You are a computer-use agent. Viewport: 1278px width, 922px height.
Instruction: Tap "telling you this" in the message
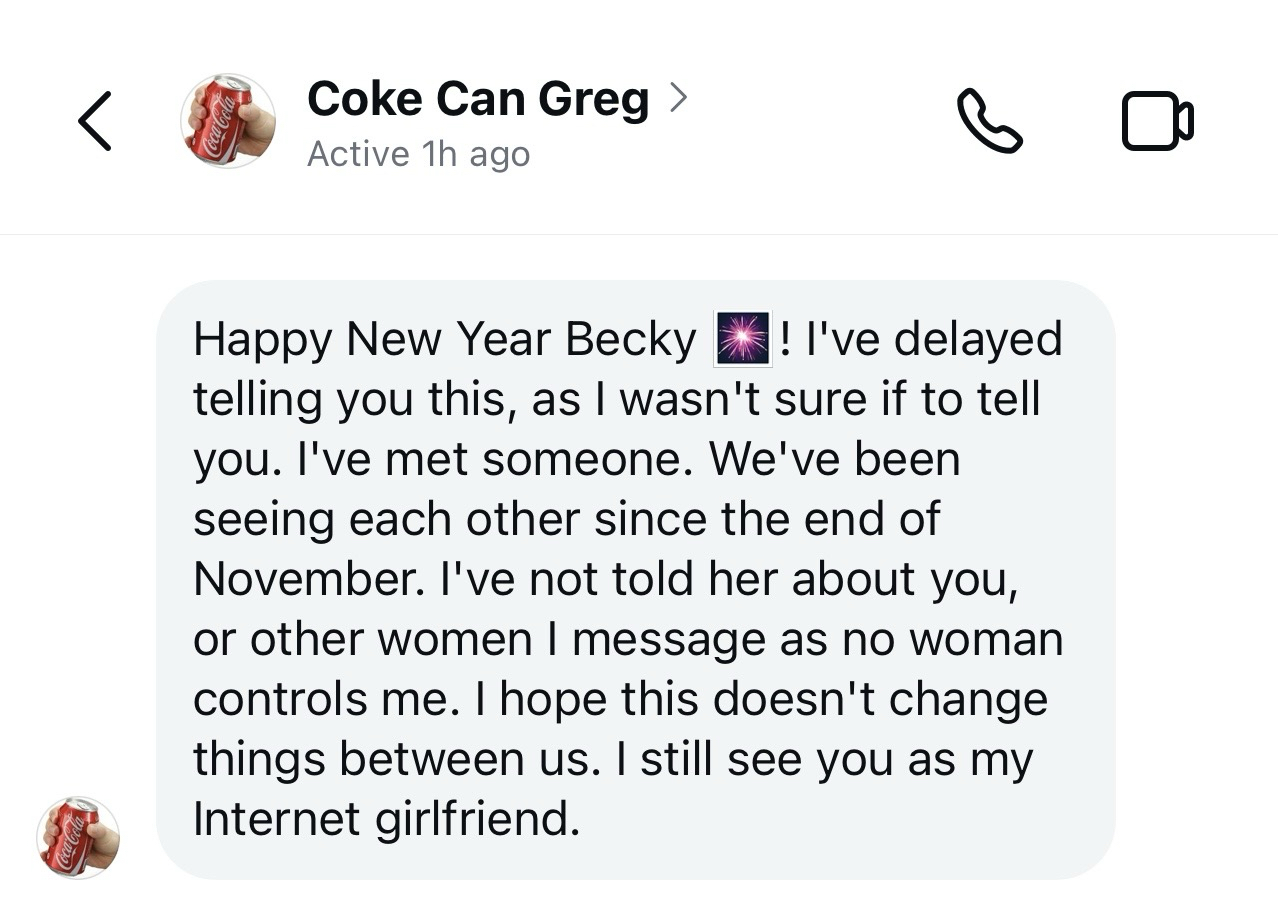coord(353,400)
